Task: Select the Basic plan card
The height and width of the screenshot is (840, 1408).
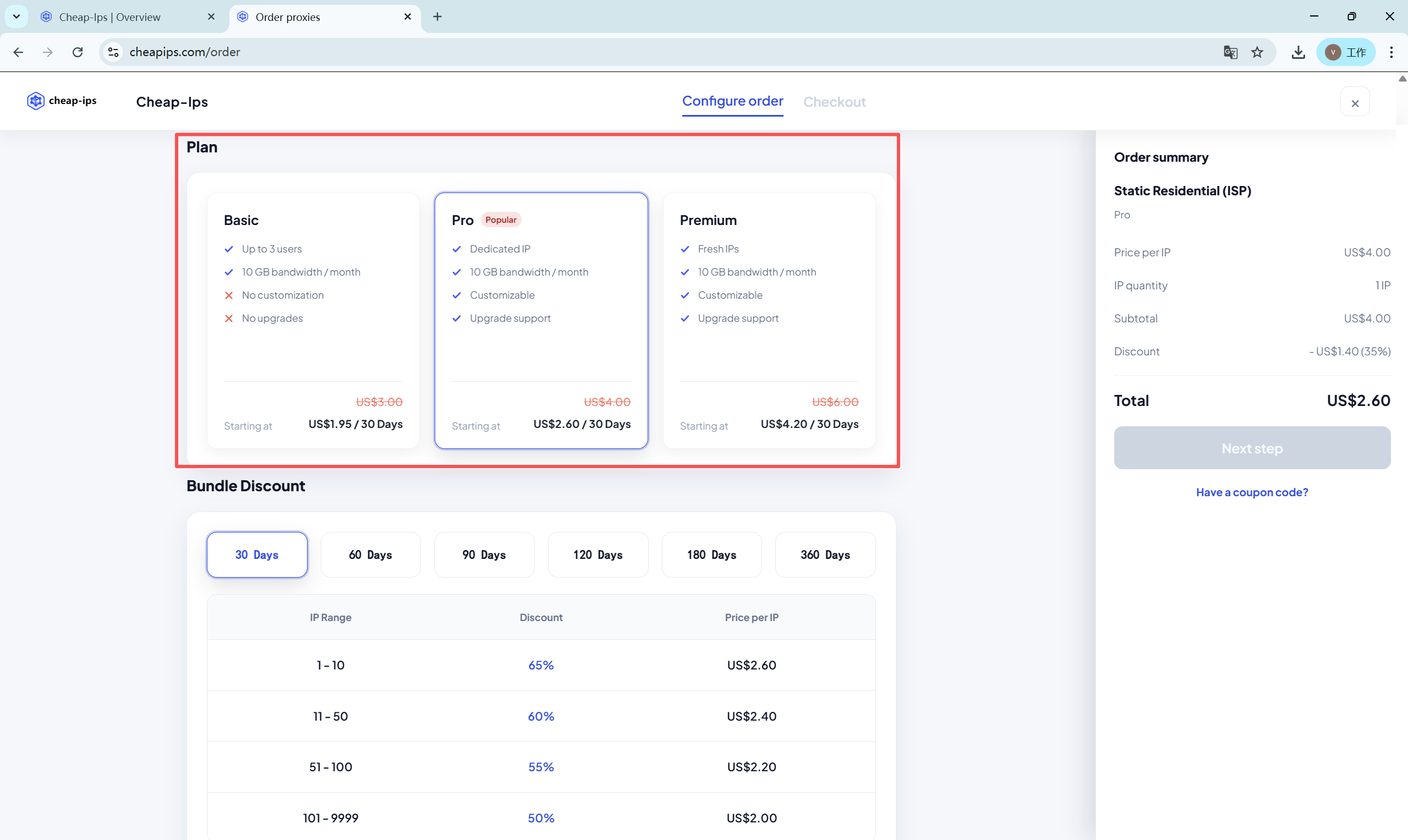Action: pos(313,320)
